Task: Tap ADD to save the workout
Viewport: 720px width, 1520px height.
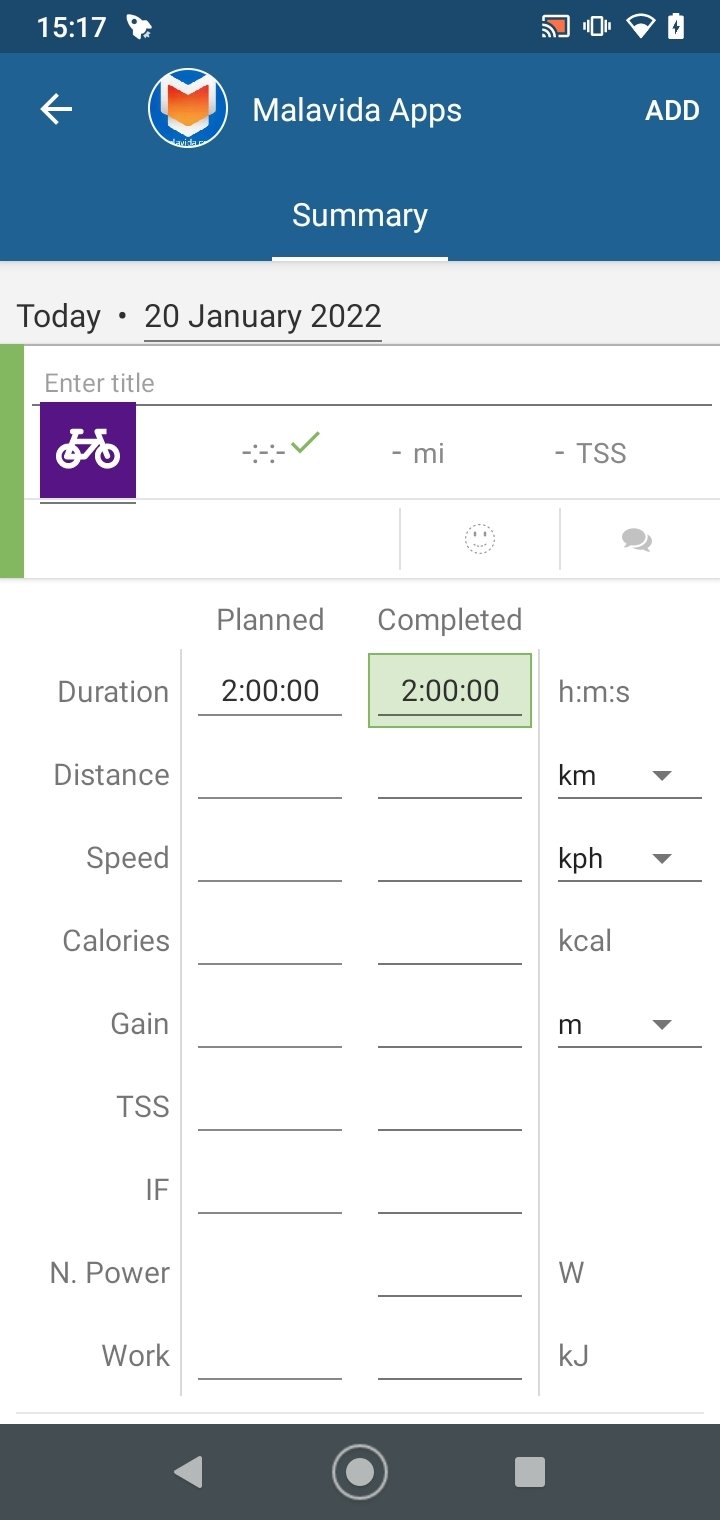Action: (672, 110)
